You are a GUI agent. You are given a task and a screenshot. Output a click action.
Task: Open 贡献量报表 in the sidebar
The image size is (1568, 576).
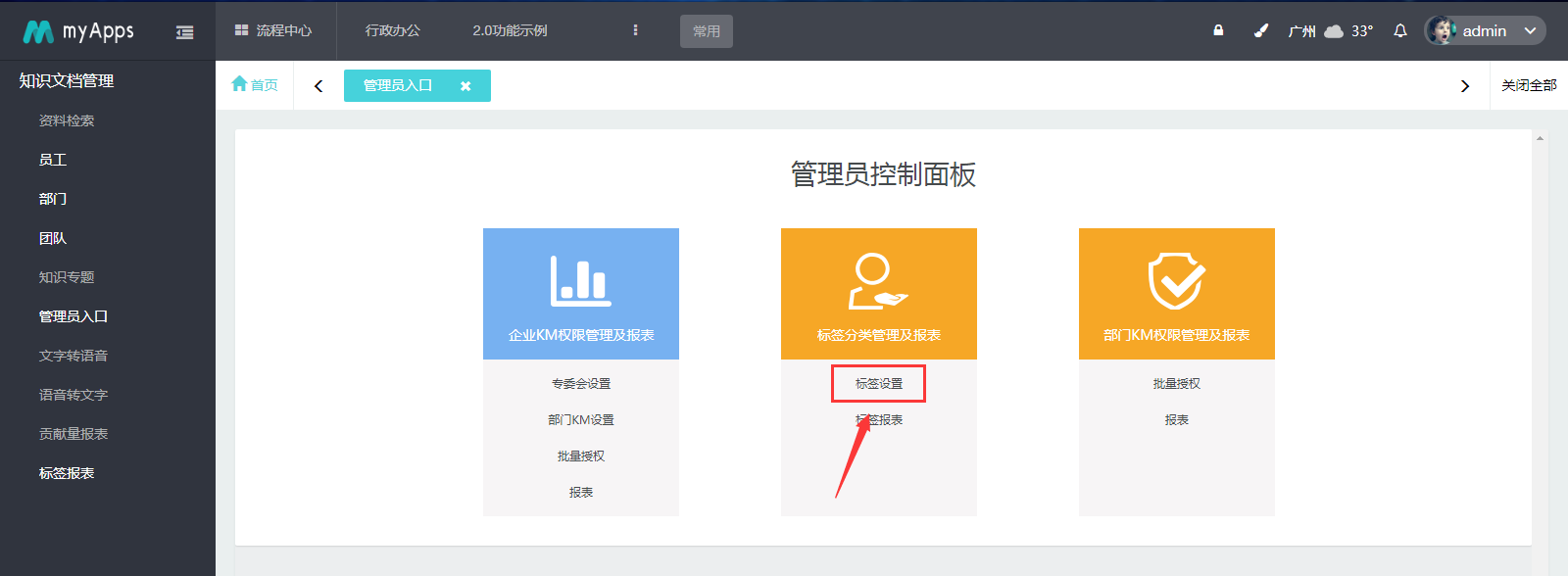pos(73,434)
